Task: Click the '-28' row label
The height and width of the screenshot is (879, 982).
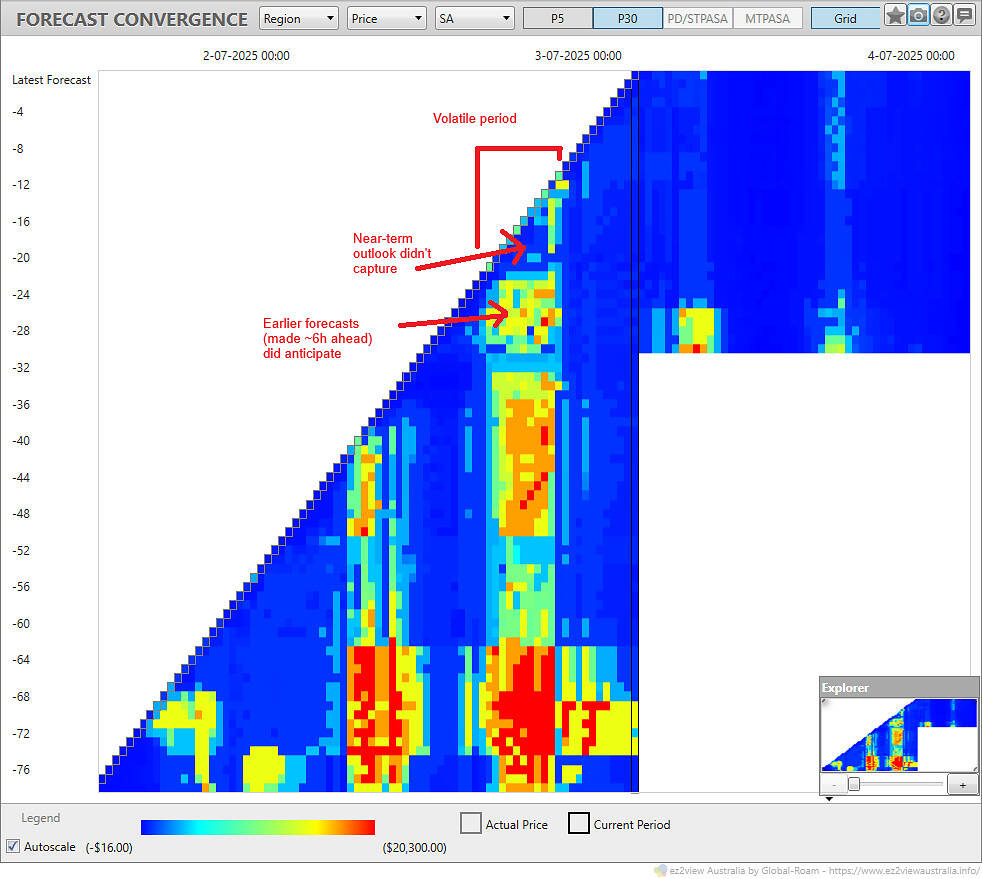Action: (21, 330)
